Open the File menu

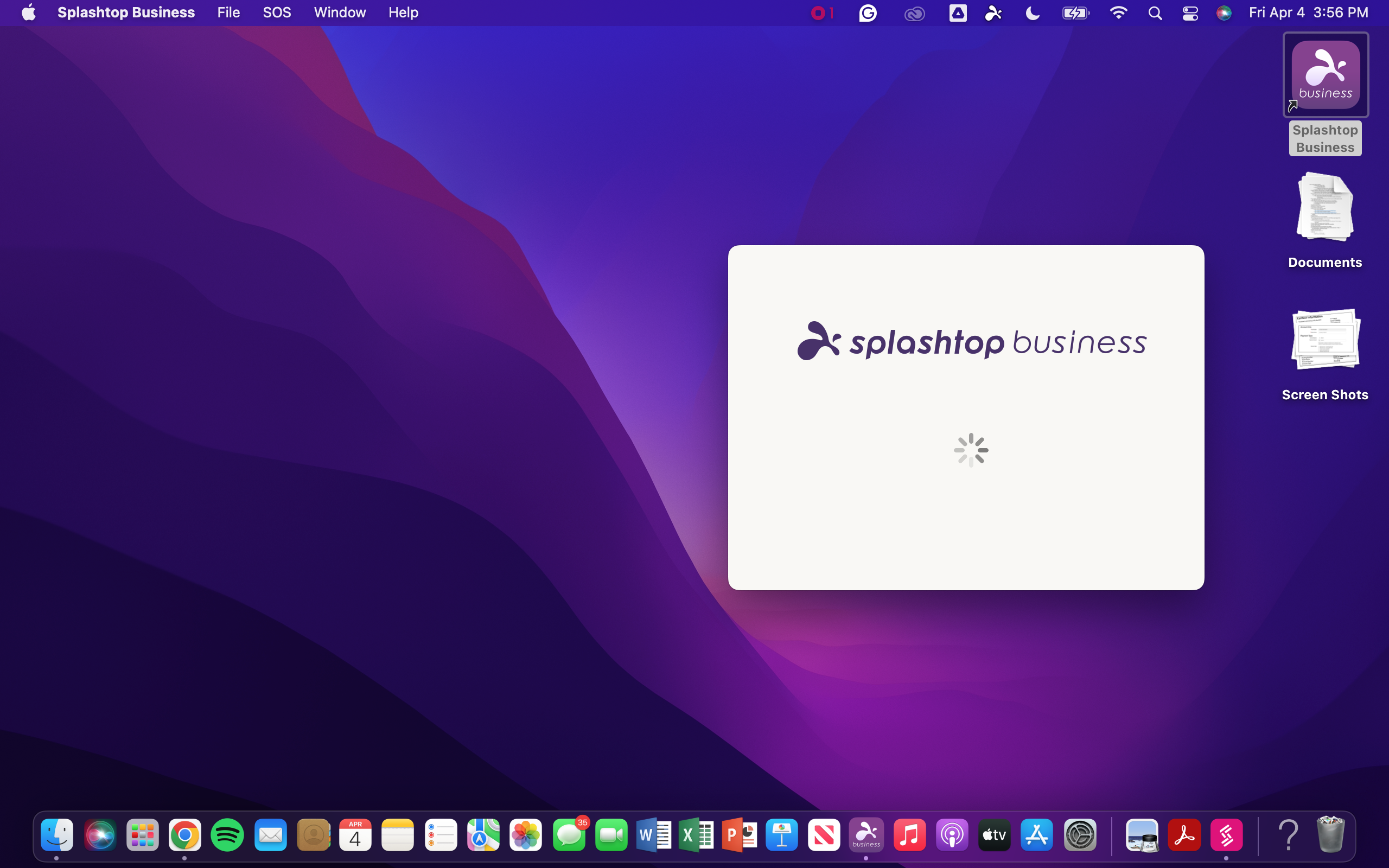[x=228, y=12]
